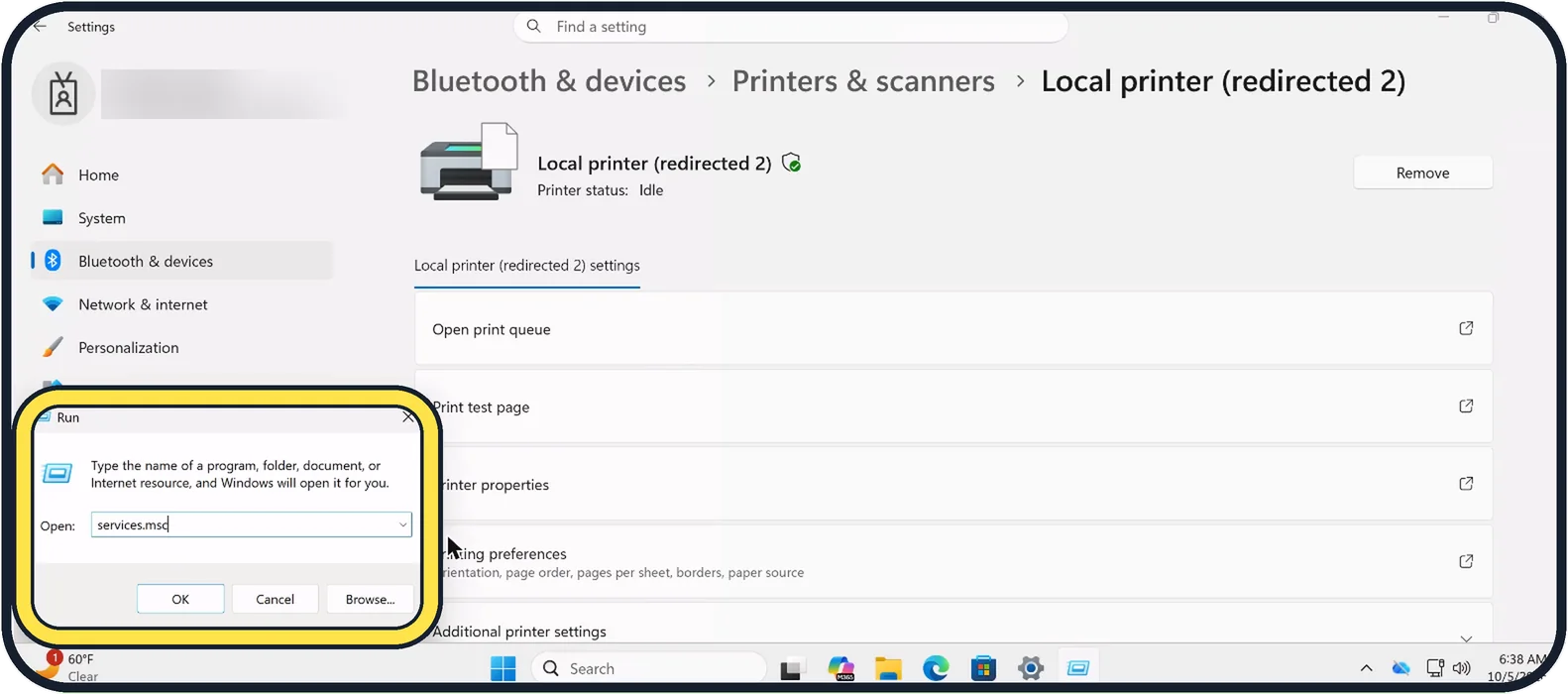Click the green shield icon beside printer name
Viewport: 1568px width, 694px height.
(791, 163)
